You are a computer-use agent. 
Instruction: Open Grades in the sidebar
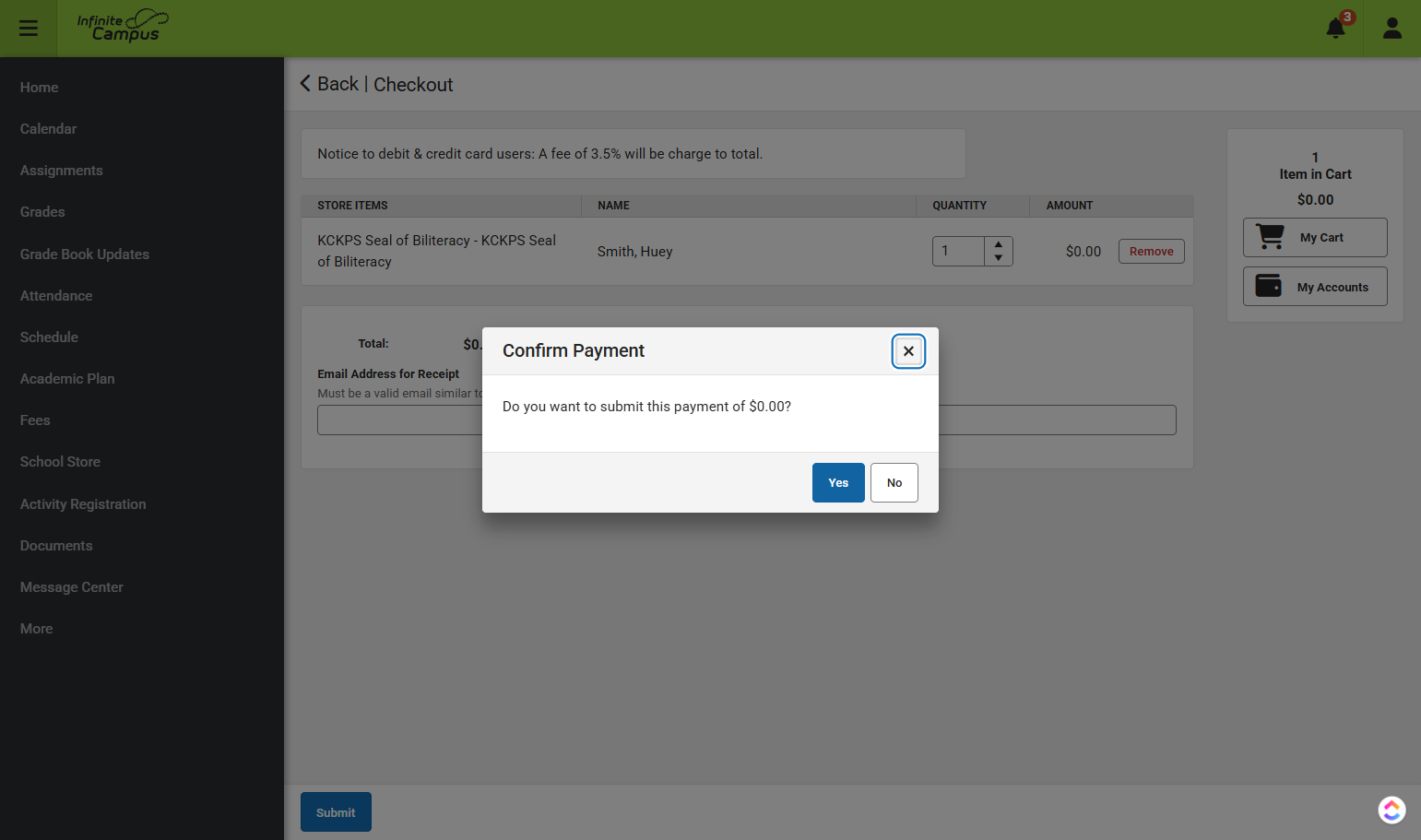[x=42, y=212]
